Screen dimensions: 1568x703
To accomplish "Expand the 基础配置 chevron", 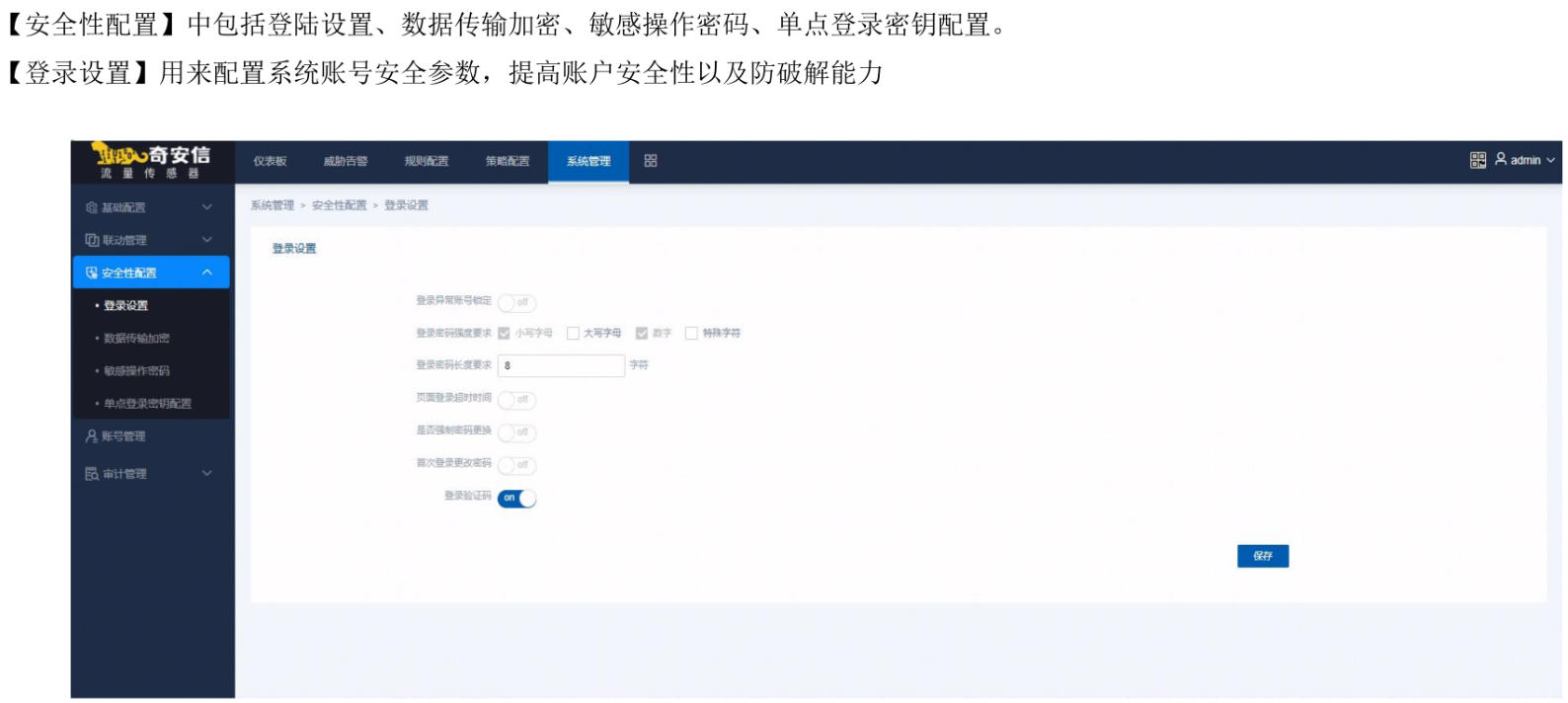I will pos(207,207).
